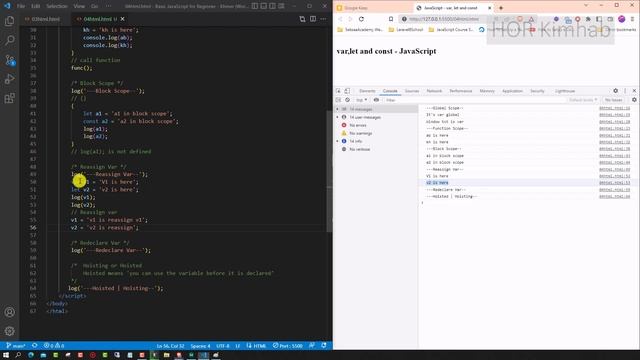
Task: Open VS Code Edit menu
Action: point(36,6)
